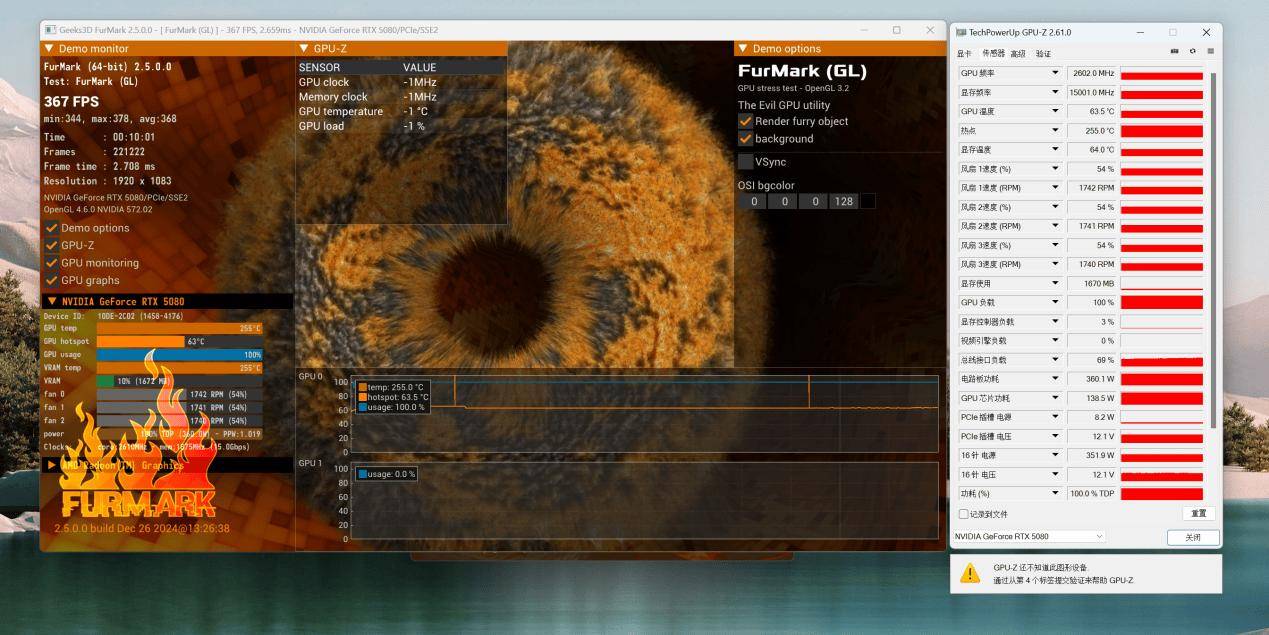Open the NVIDIA GeForce RTX 5080 device selector

pos(1029,537)
